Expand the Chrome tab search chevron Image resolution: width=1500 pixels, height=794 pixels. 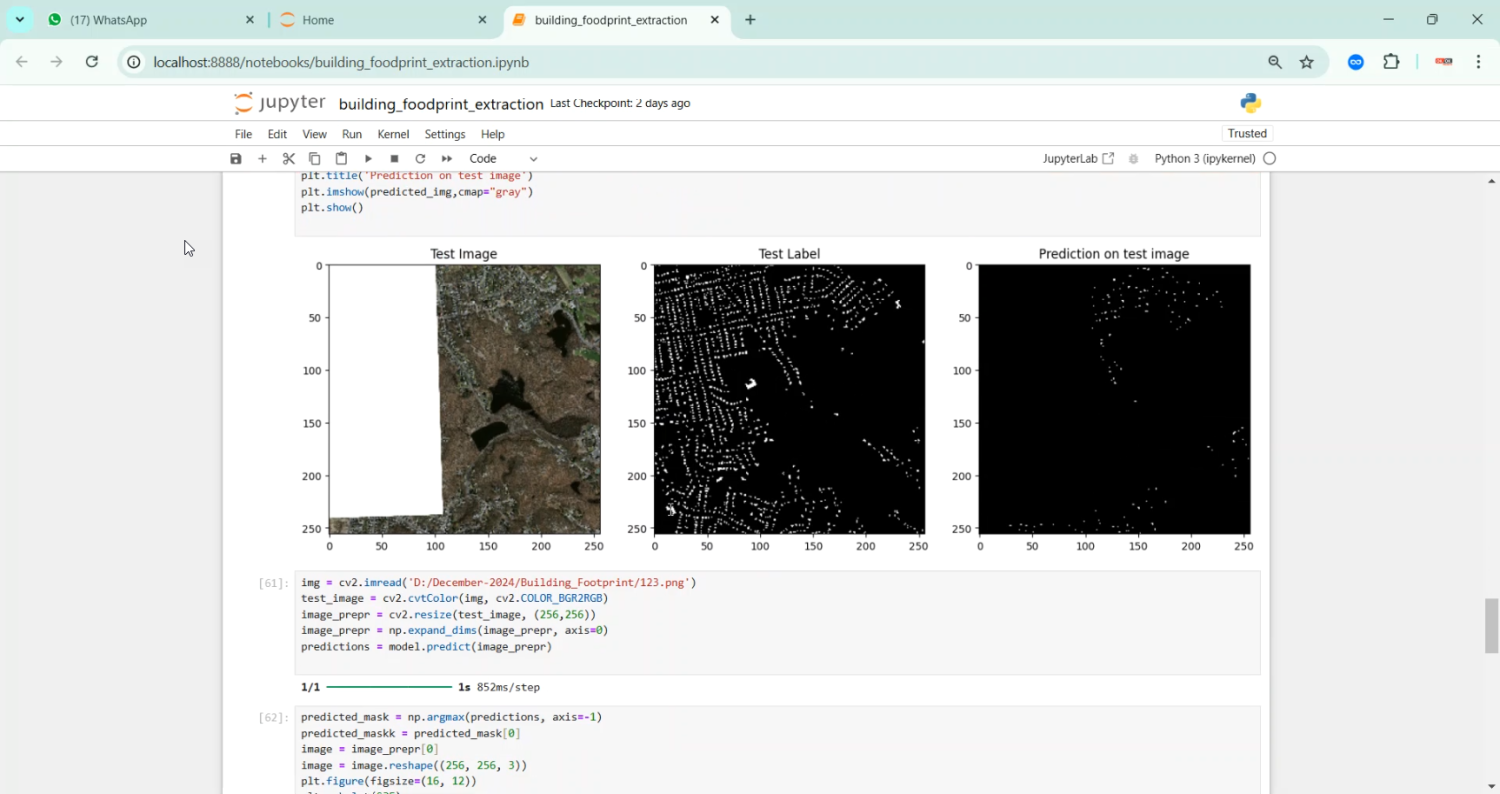[20, 20]
